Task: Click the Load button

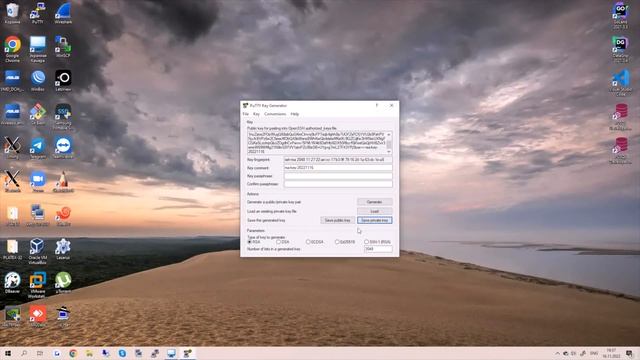Action: point(375,211)
